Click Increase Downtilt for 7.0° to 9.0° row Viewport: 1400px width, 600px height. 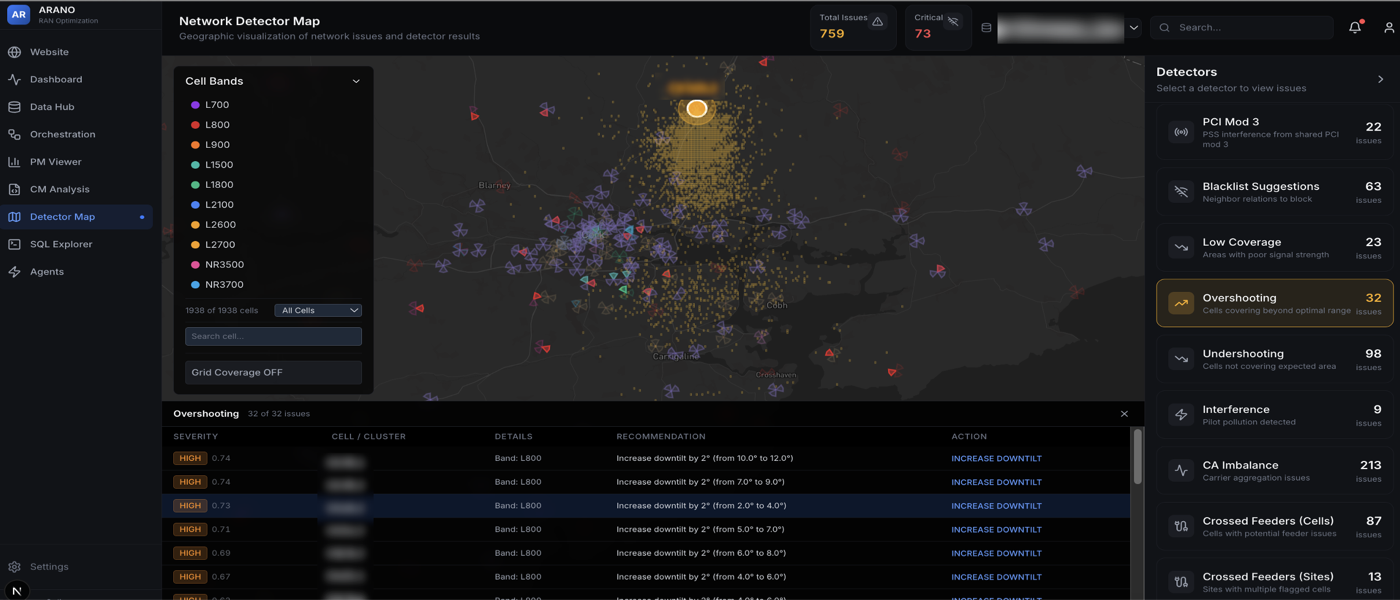(x=996, y=482)
